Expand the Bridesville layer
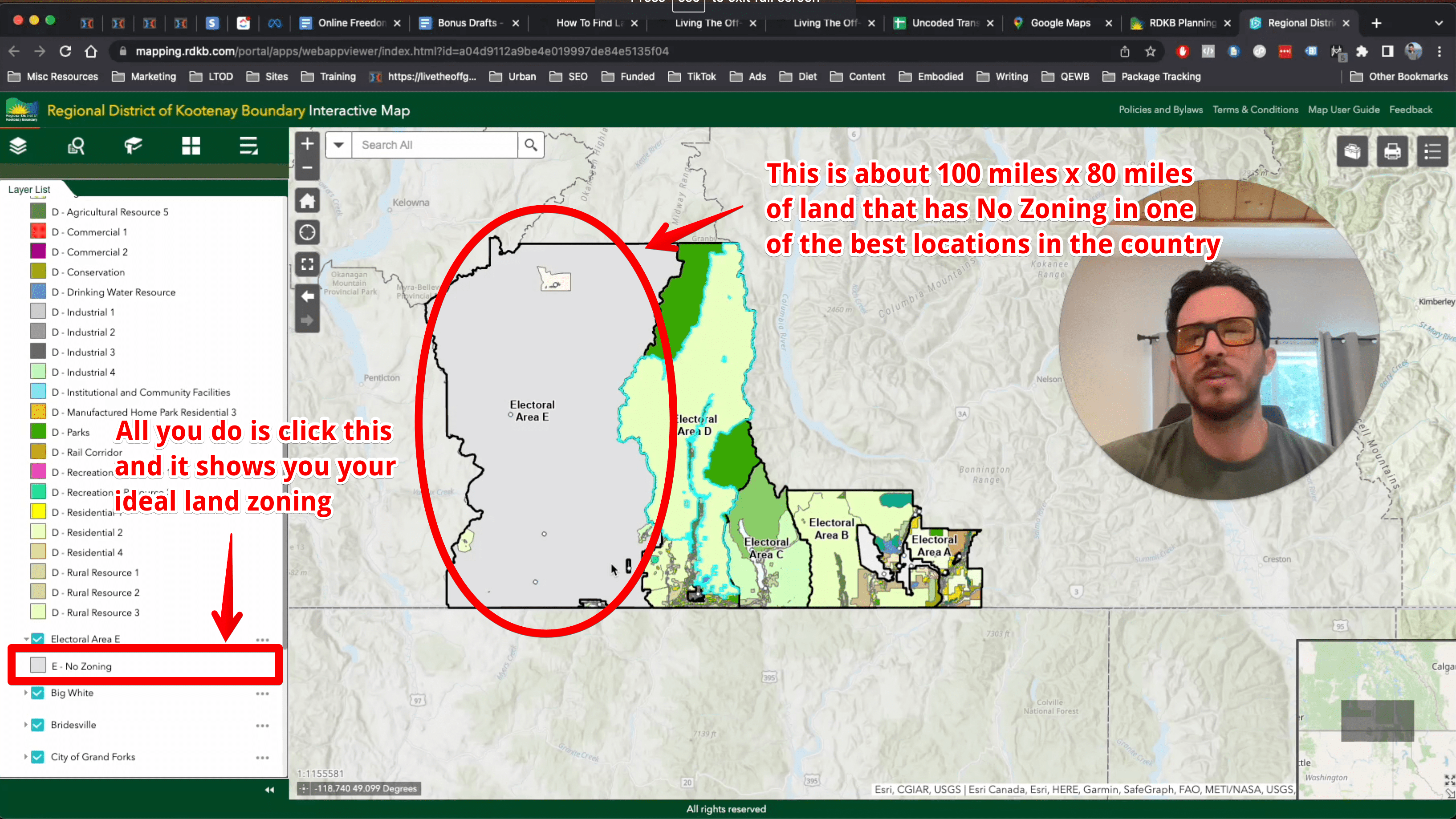The height and width of the screenshot is (819, 1456). 25,725
